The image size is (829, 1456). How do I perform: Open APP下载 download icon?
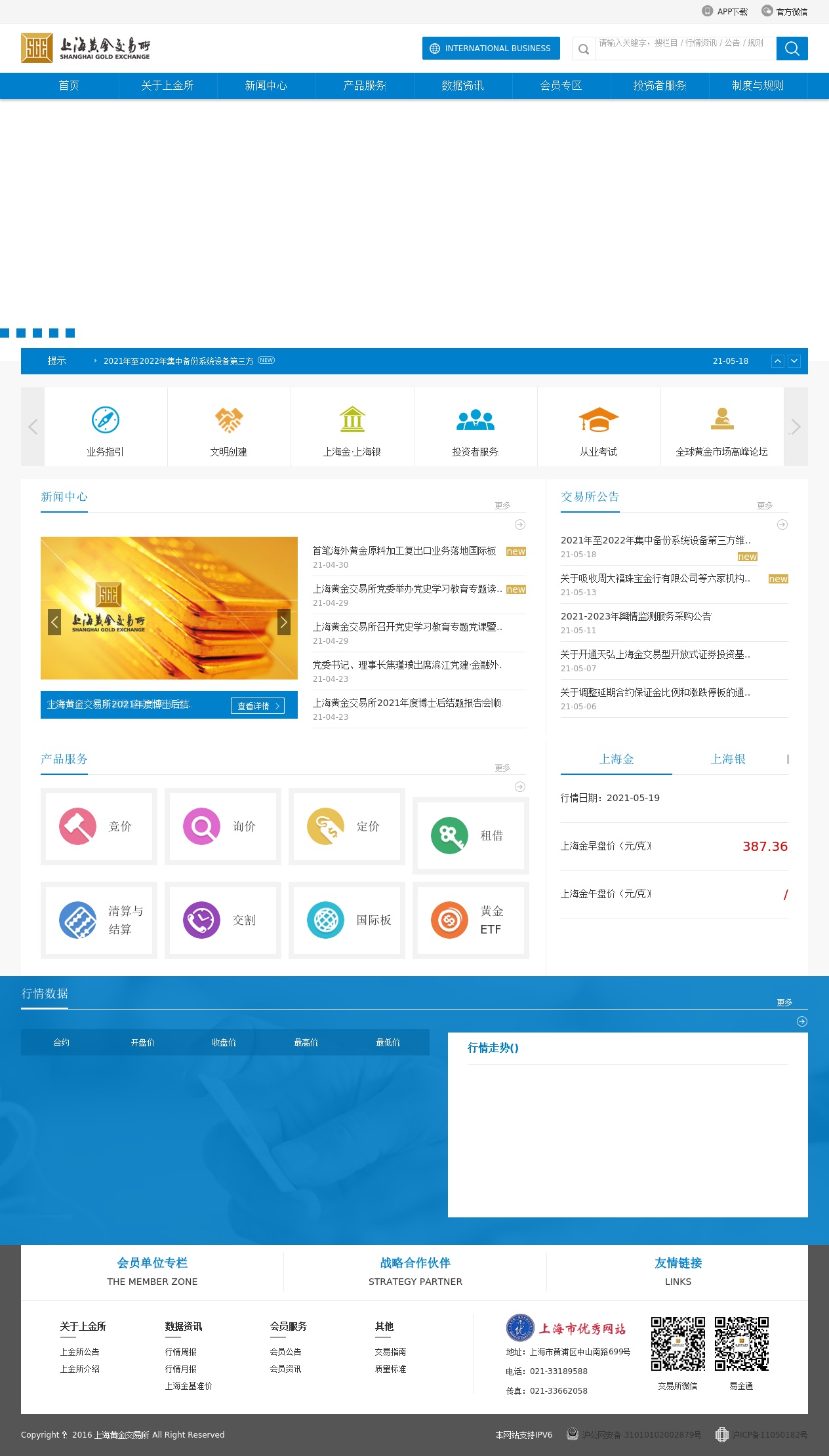point(707,11)
